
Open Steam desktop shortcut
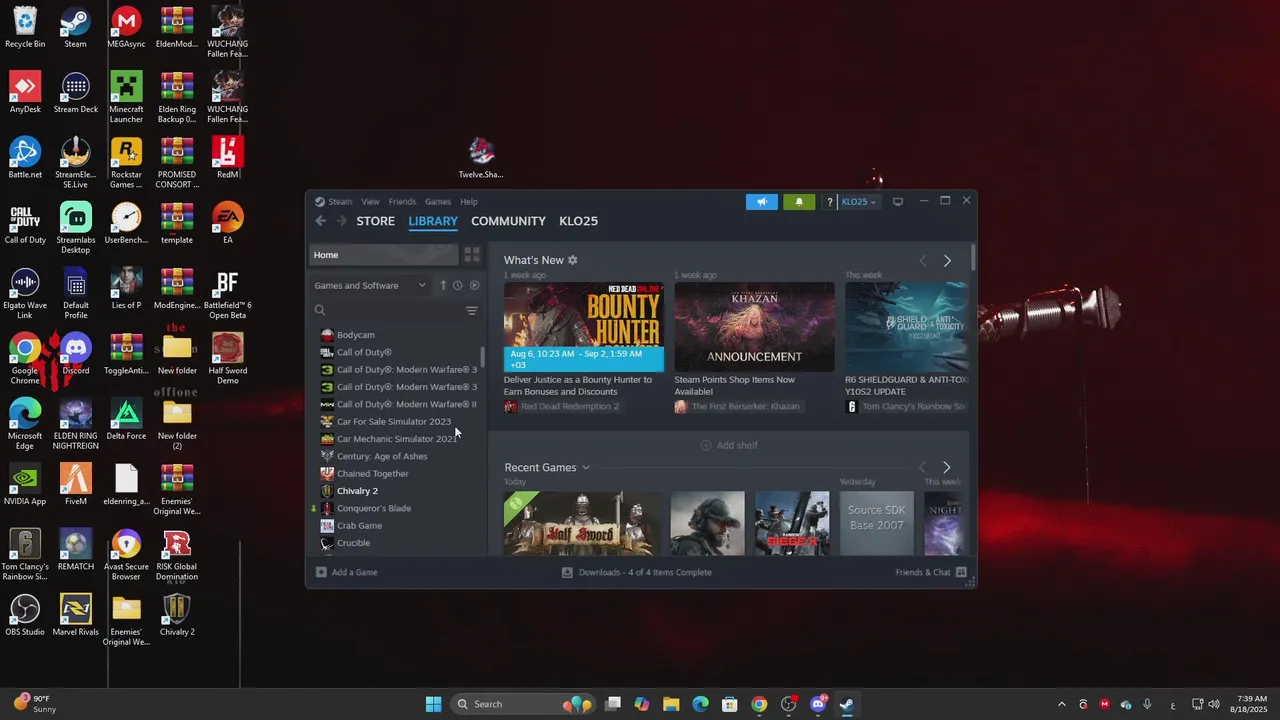point(75,27)
